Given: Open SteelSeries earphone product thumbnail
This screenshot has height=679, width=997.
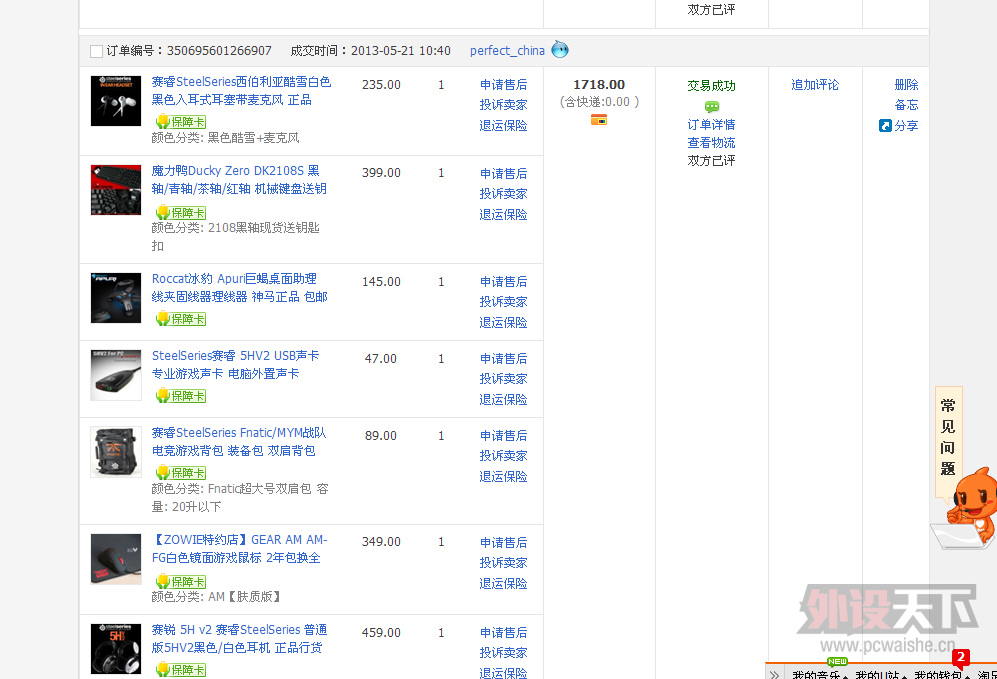Looking at the screenshot, I should point(116,100).
